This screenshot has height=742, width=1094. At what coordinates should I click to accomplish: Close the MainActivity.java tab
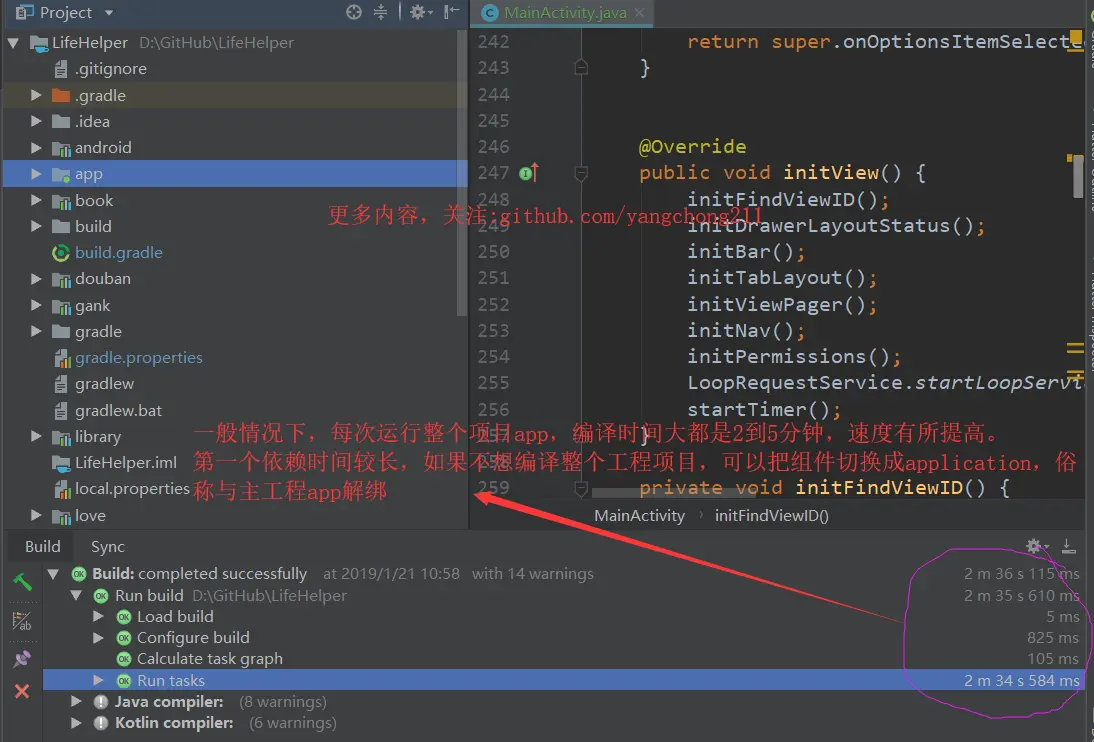coord(639,13)
